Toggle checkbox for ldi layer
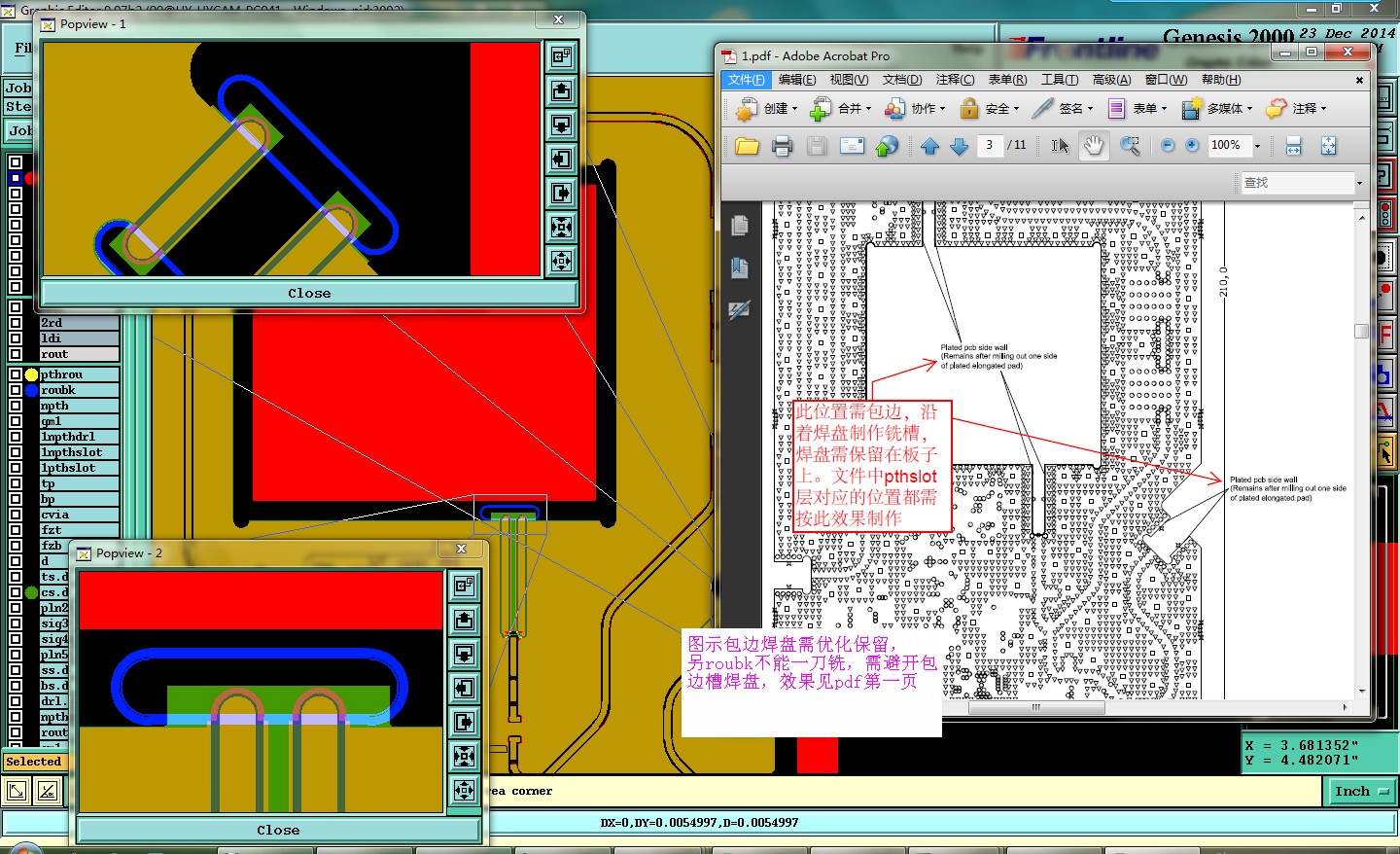The height and width of the screenshot is (854, 1400). (x=16, y=338)
